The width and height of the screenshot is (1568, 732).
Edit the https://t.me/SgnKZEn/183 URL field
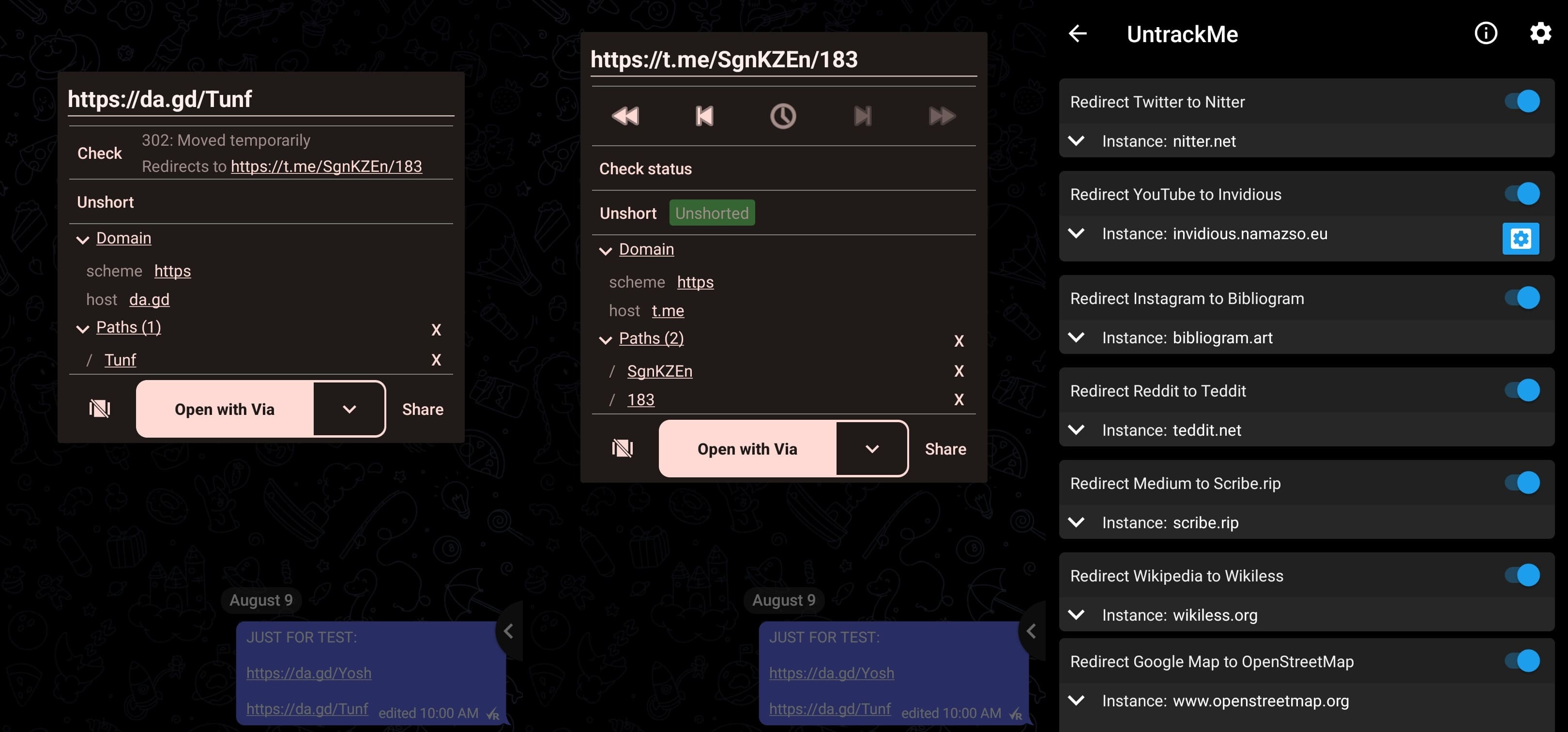tap(783, 59)
